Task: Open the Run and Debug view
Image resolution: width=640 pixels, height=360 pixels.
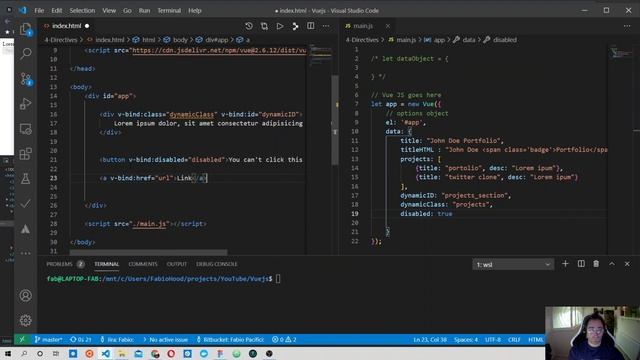Action: (x=26, y=104)
